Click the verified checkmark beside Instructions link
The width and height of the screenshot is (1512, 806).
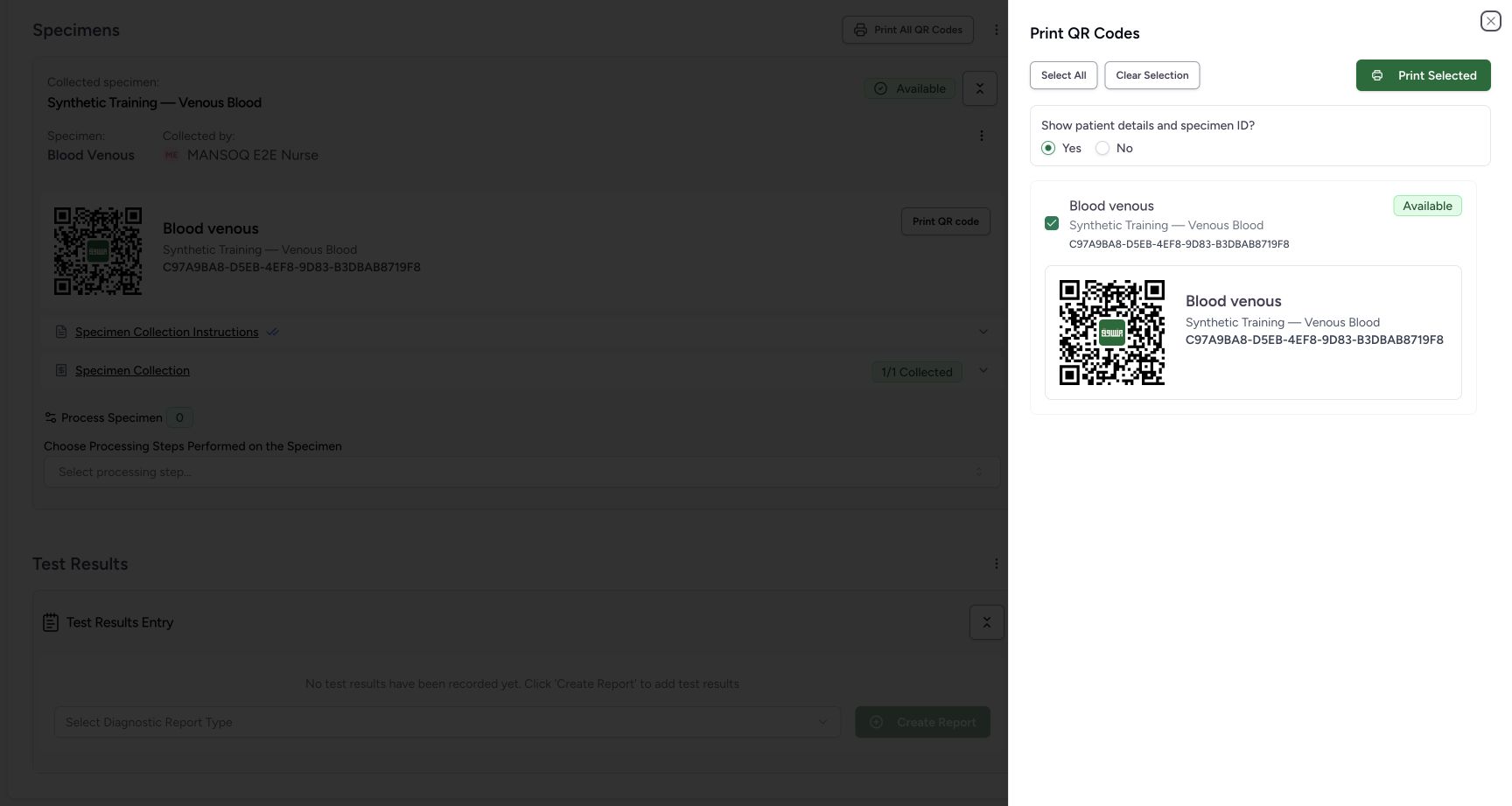[x=272, y=332]
